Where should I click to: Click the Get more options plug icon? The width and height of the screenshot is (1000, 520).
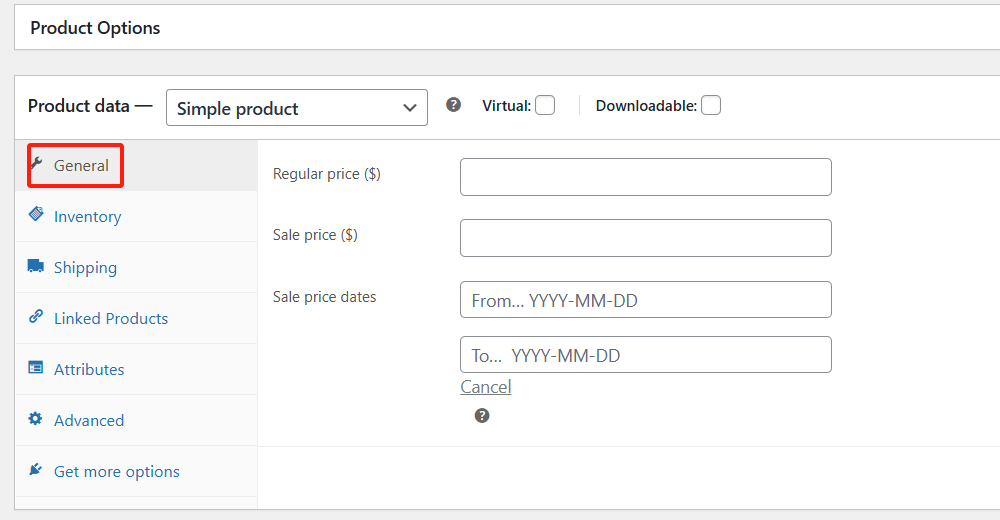click(x=36, y=469)
